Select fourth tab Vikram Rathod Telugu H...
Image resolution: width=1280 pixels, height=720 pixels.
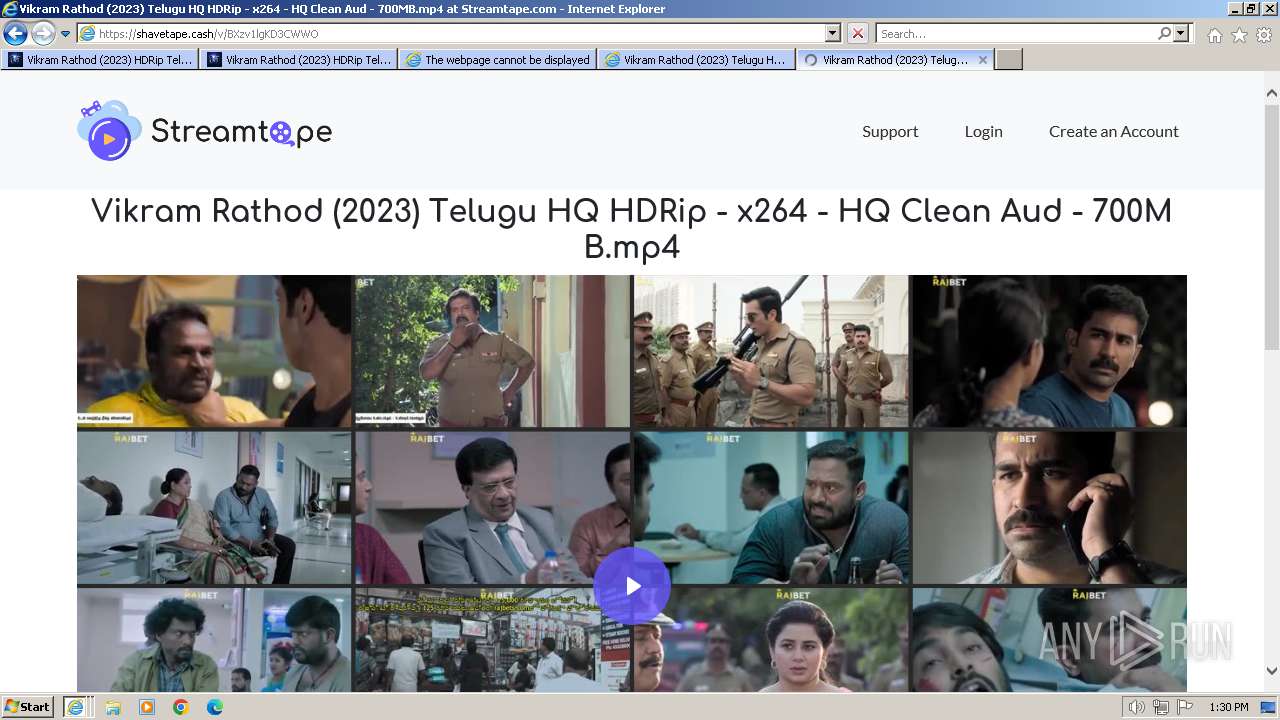697,60
